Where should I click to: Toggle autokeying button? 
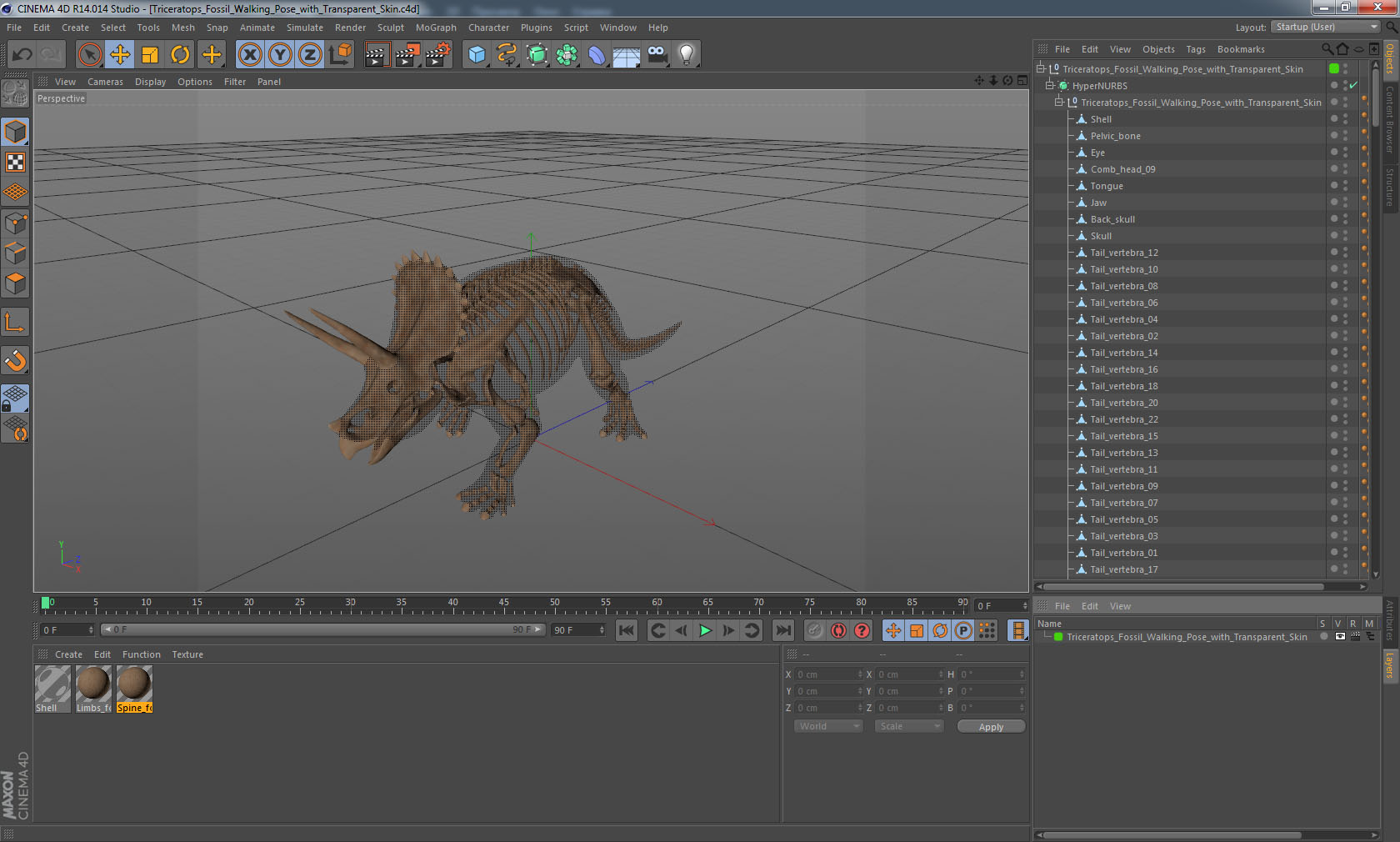[838, 630]
